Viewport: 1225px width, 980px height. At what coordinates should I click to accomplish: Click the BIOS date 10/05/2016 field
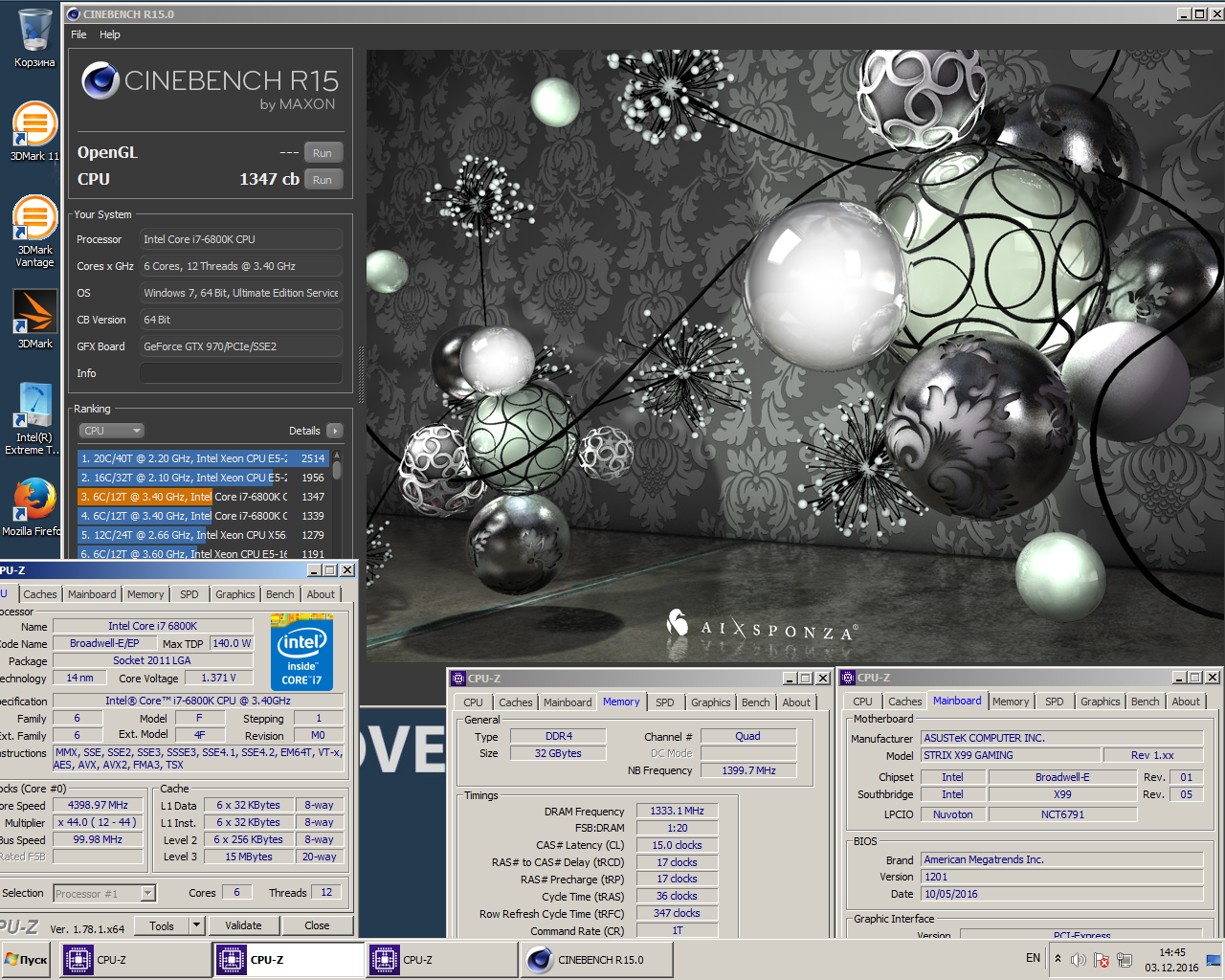point(1061,894)
